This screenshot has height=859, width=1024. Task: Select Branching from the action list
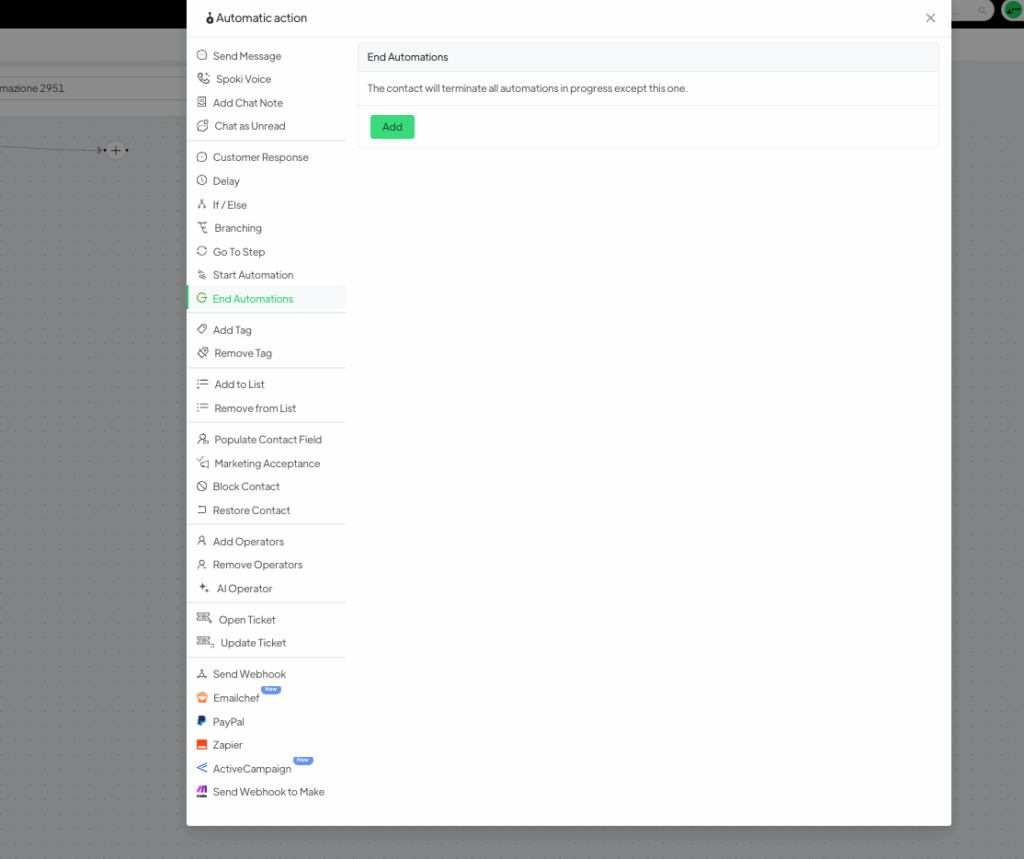[x=237, y=228]
